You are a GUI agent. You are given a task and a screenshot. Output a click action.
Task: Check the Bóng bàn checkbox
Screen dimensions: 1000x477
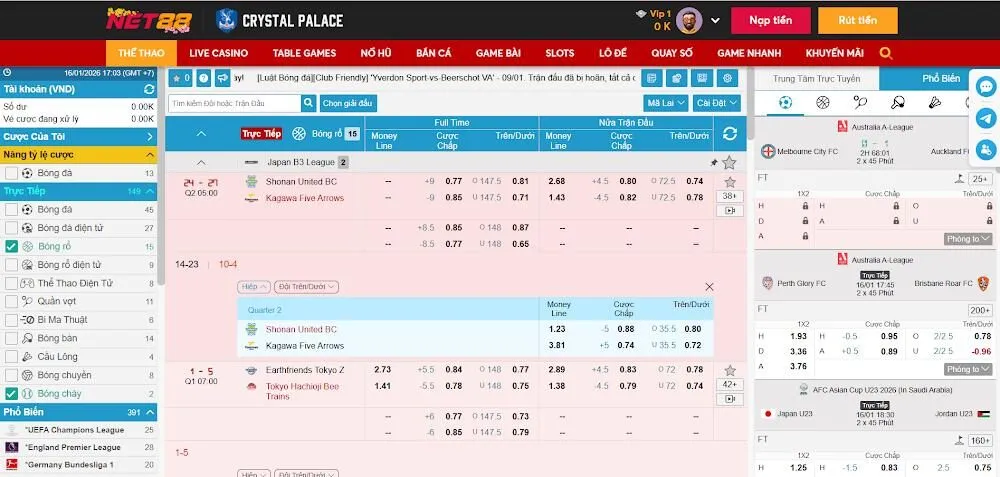11,339
